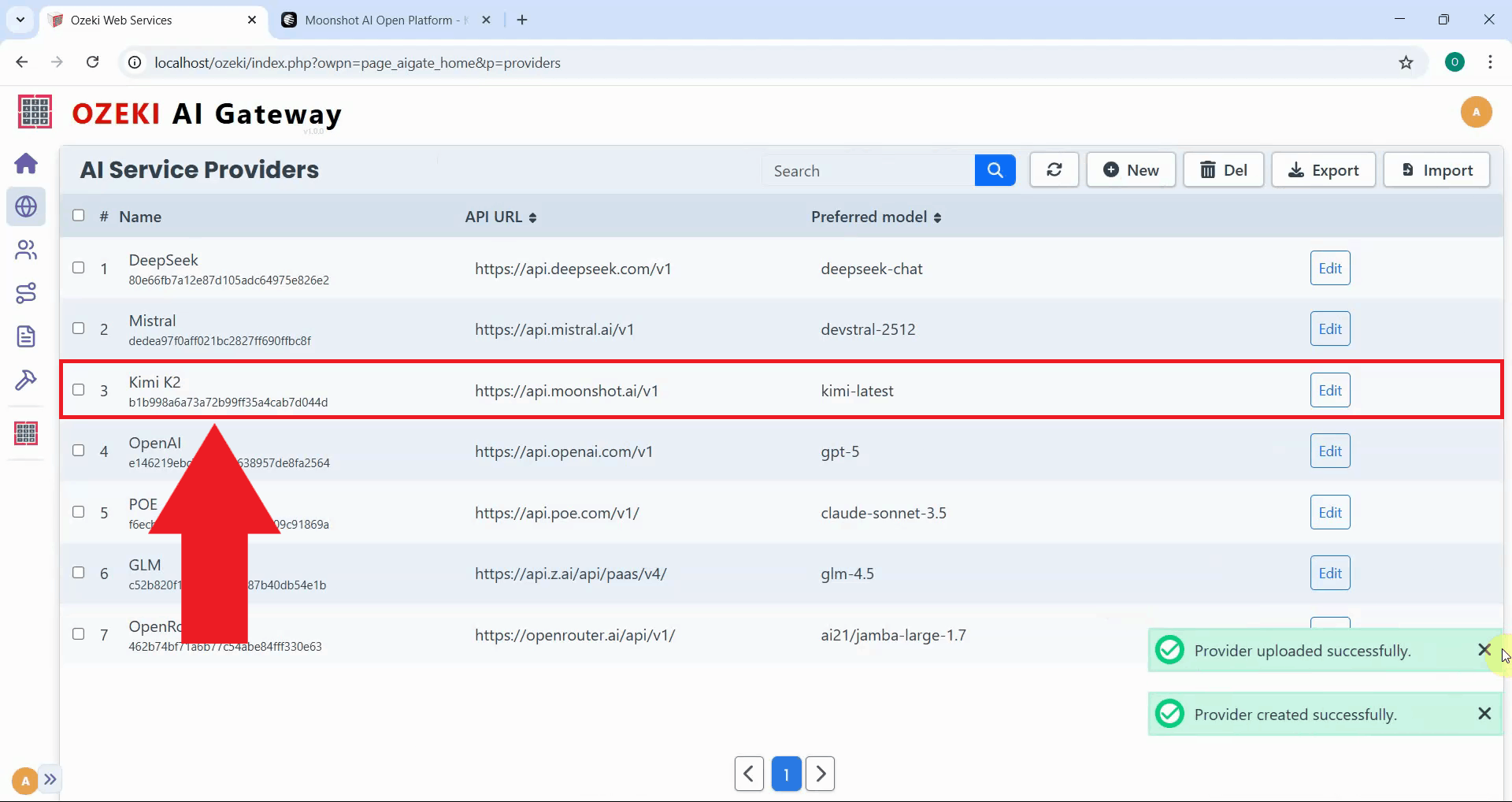
Task: Open the Home icon in sidebar
Action: click(x=26, y=164)
